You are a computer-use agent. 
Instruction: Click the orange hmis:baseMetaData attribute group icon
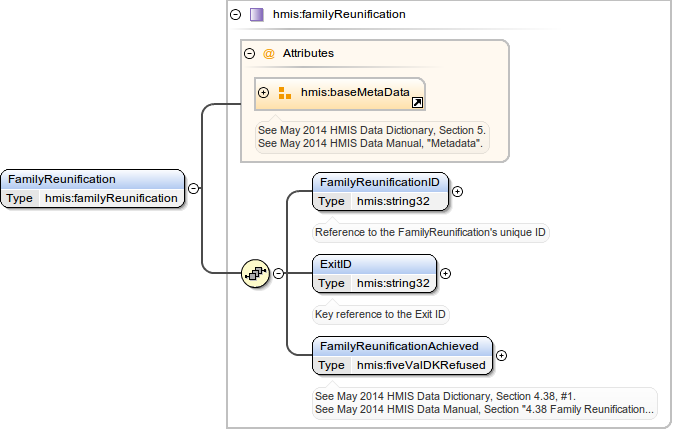285,93
